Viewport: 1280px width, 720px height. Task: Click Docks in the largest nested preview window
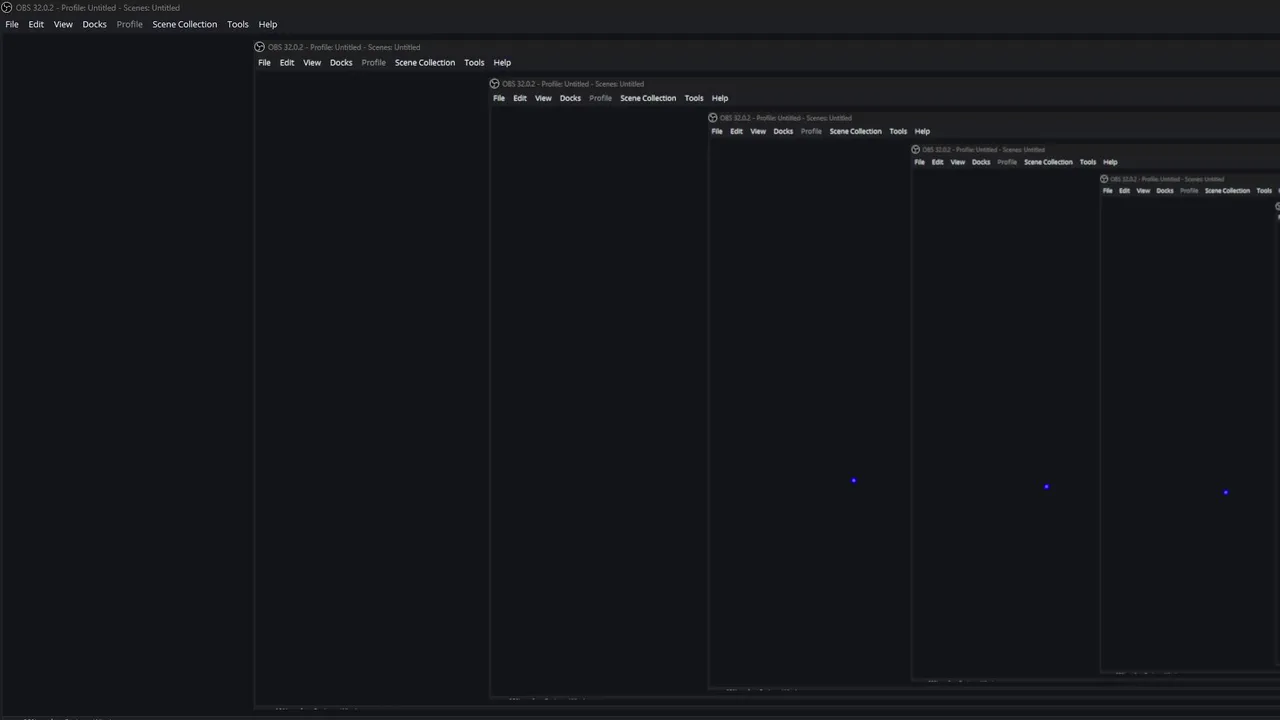(x=341, y=62)
